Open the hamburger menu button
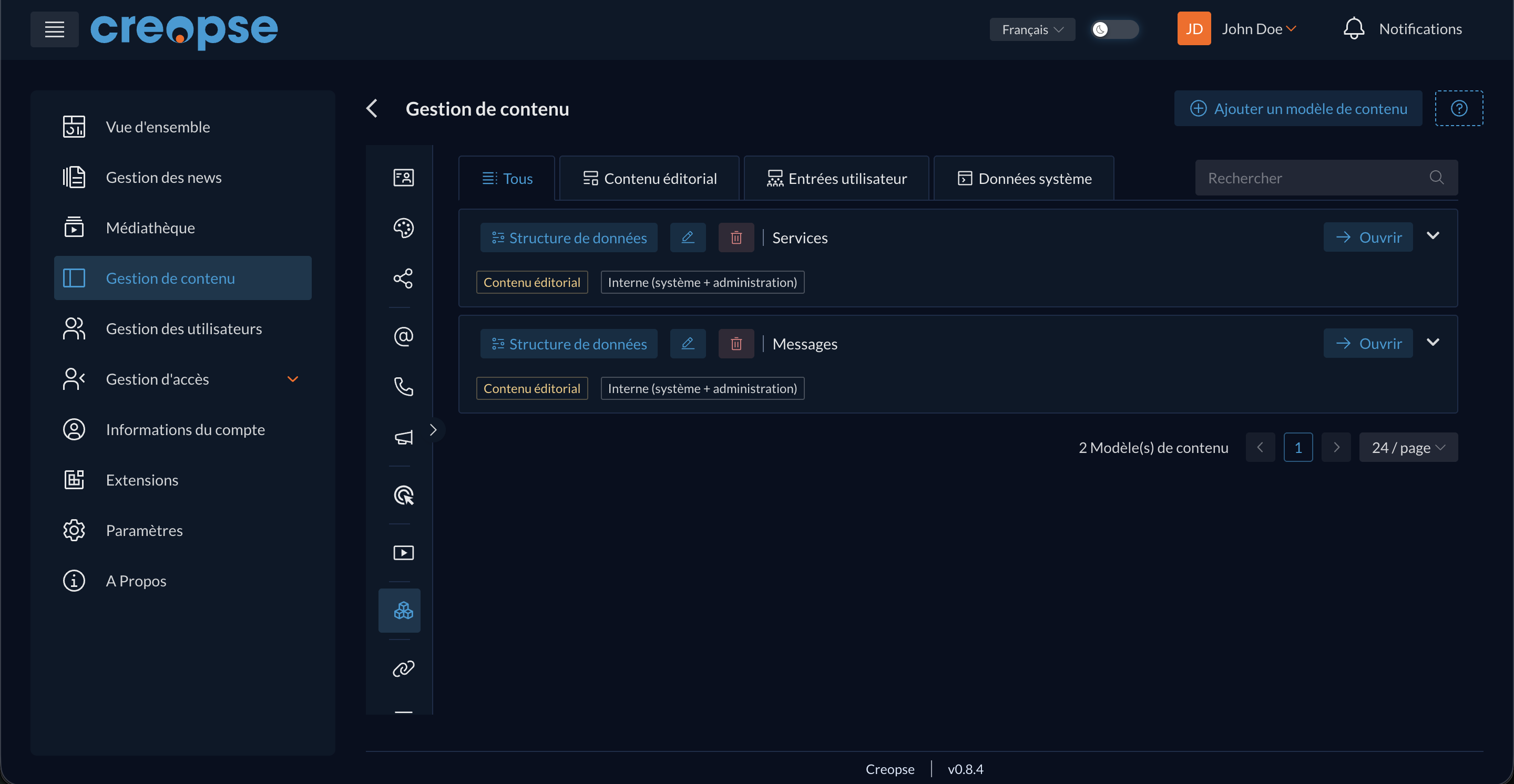Screen dimensions: 1514x784 click(54, 29)
